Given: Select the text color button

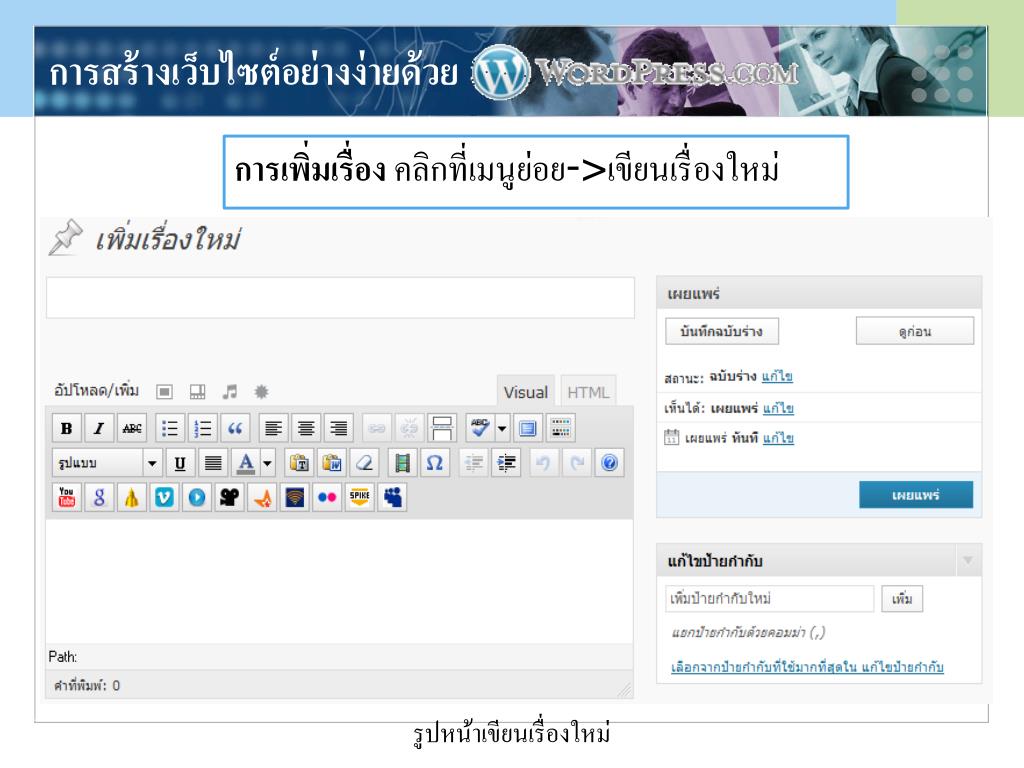Looking at the screenshot, I should tap(246, 463).
